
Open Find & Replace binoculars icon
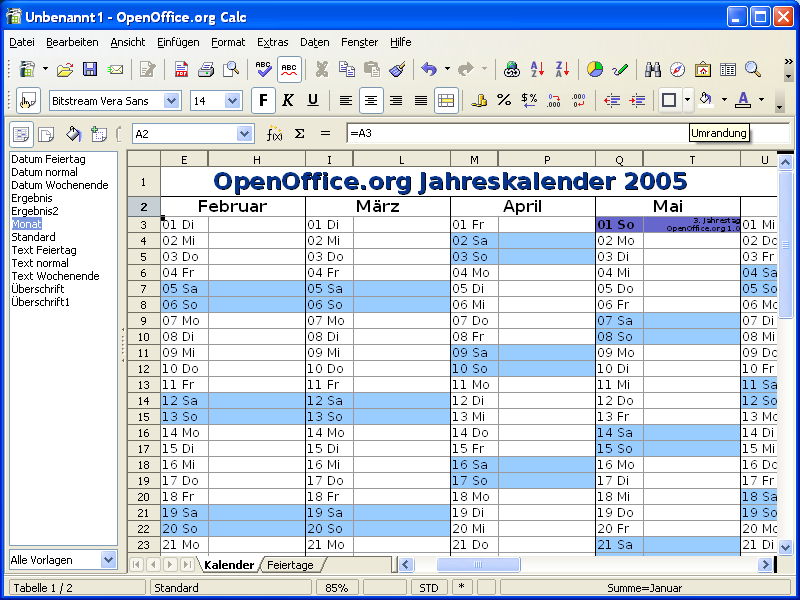pyautogui.click(x=653, y=69)
